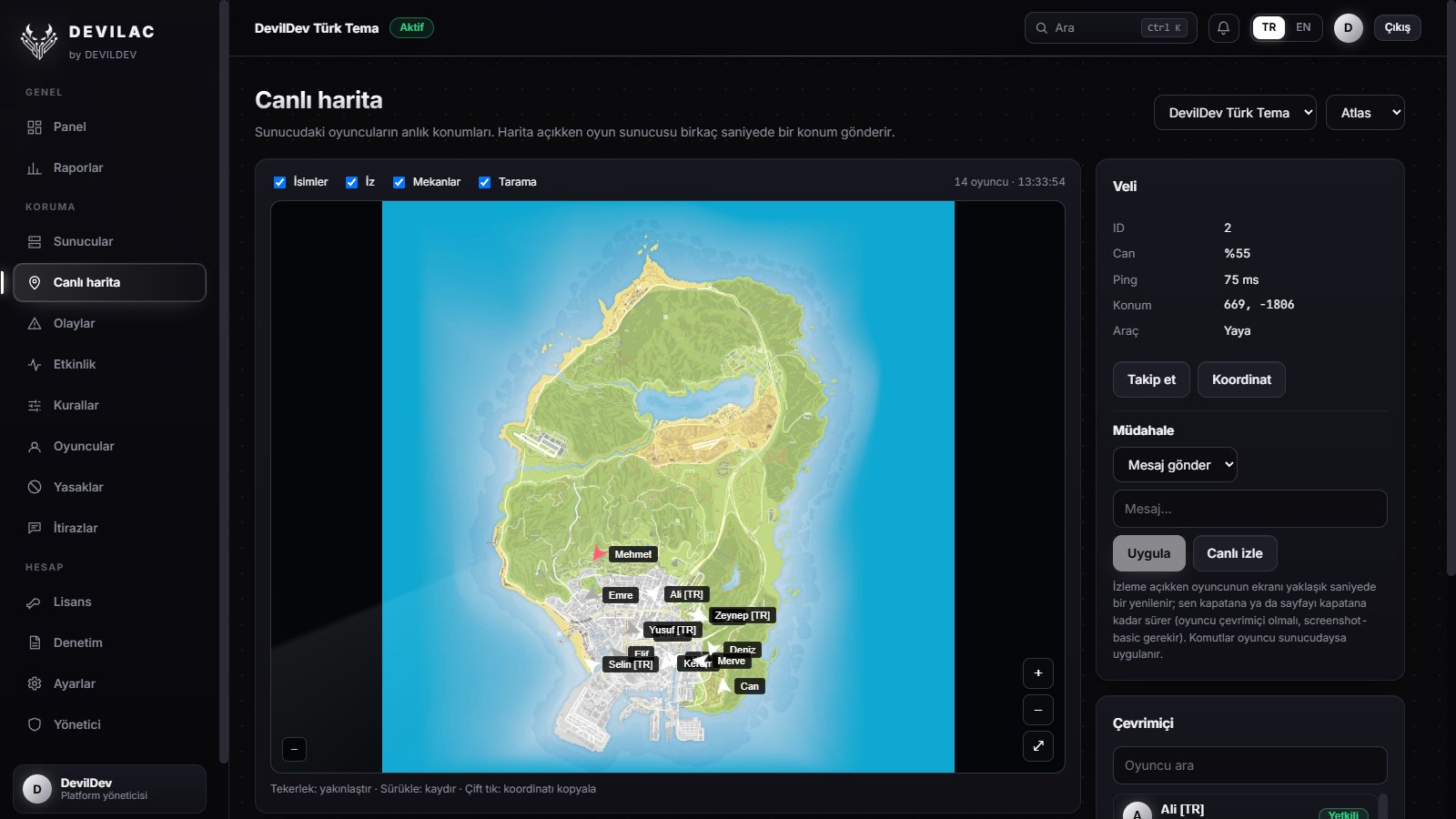The width and height of the screenshot is (1456, 819).
Task: Click the DEVILAC logo emblem
Action: pyautogui.click(x=38, y=41)
